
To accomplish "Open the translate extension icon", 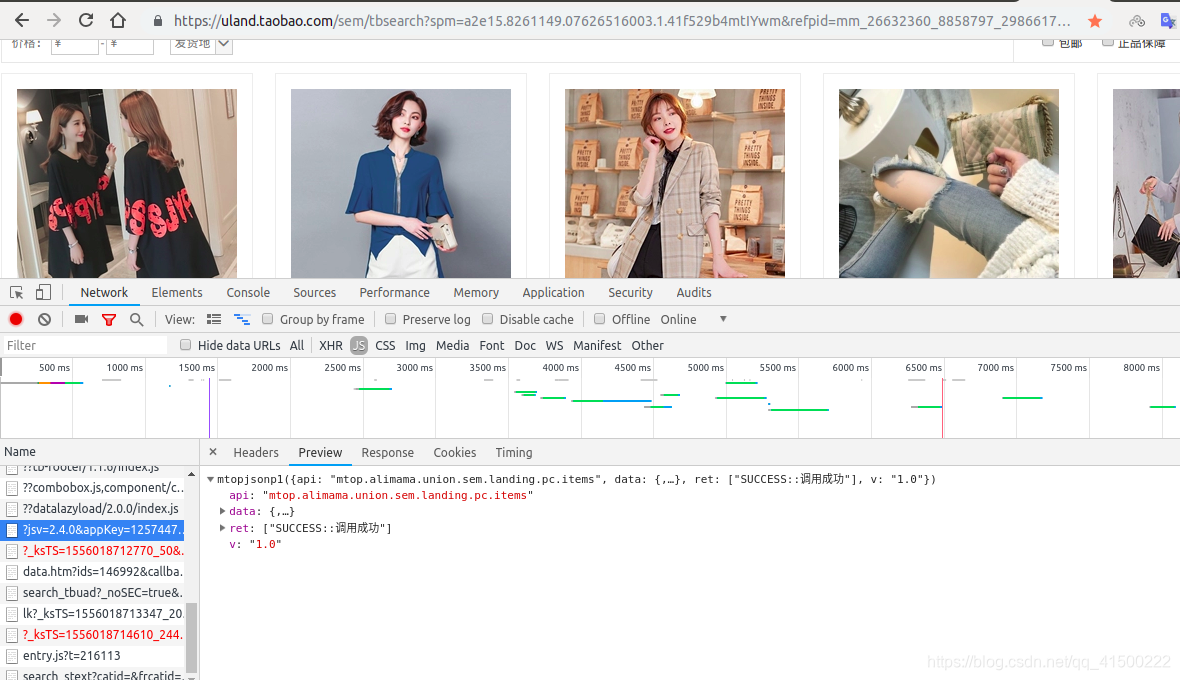I will tap(1167, 21).
